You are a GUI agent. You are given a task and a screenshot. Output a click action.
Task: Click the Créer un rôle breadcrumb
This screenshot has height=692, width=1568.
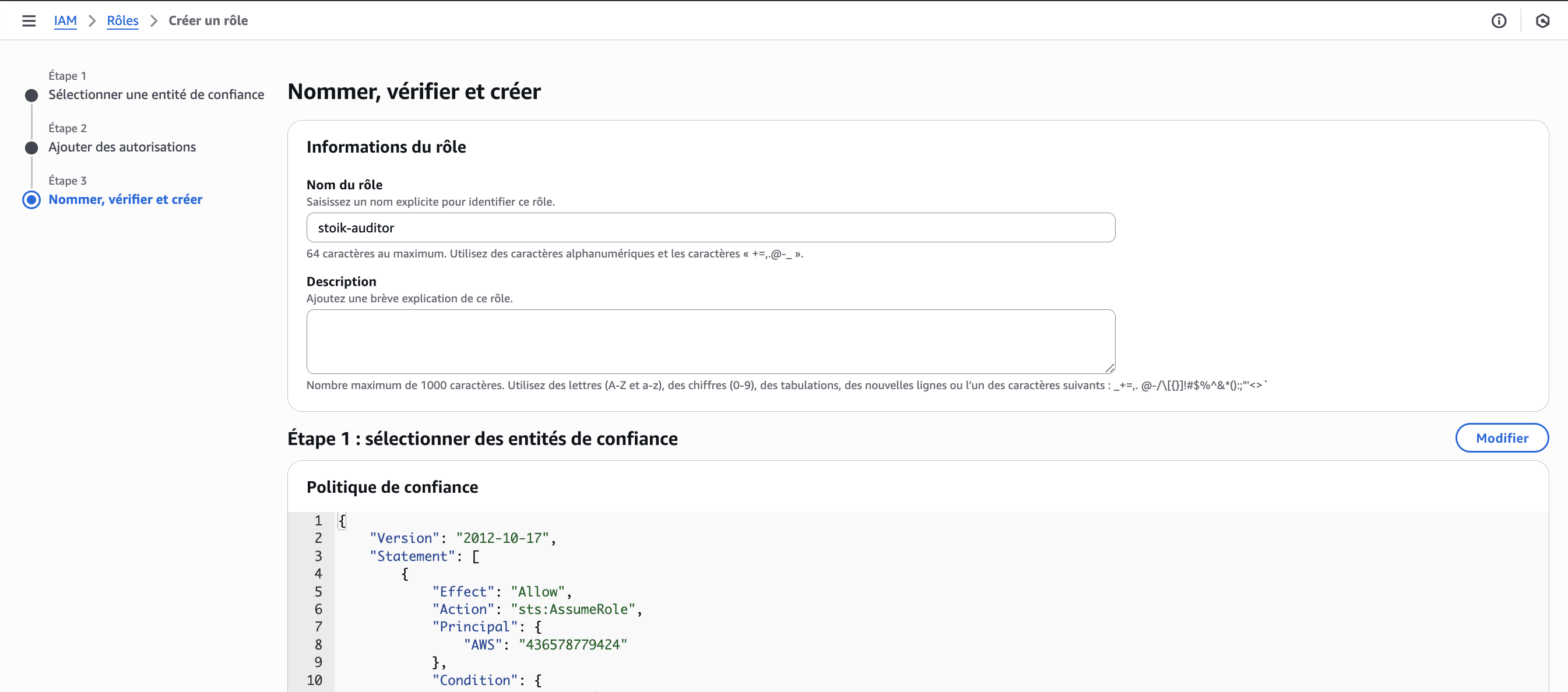coord(208,20)
